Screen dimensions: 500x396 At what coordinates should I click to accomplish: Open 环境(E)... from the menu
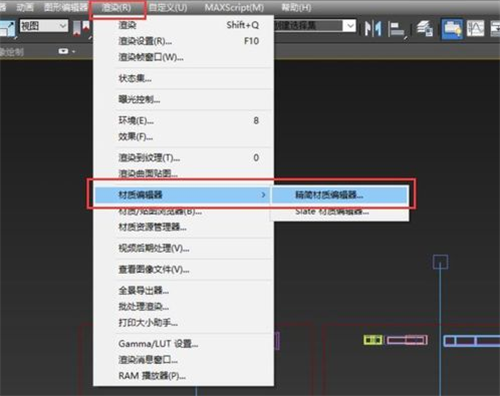184,120
